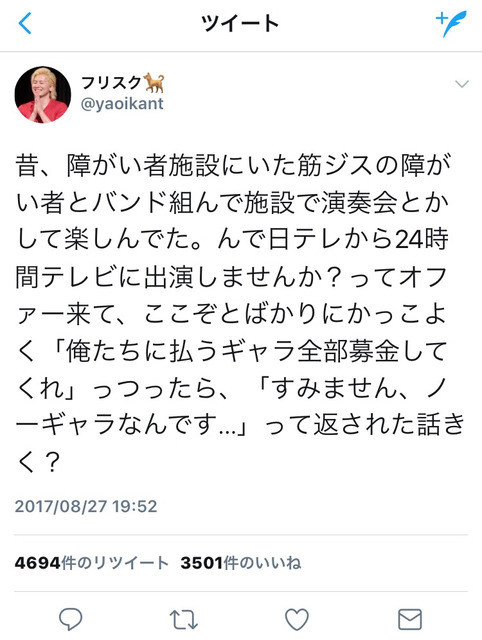
Task: Tap the quoted reply すみません、ノ
Action: pos(358,388)
